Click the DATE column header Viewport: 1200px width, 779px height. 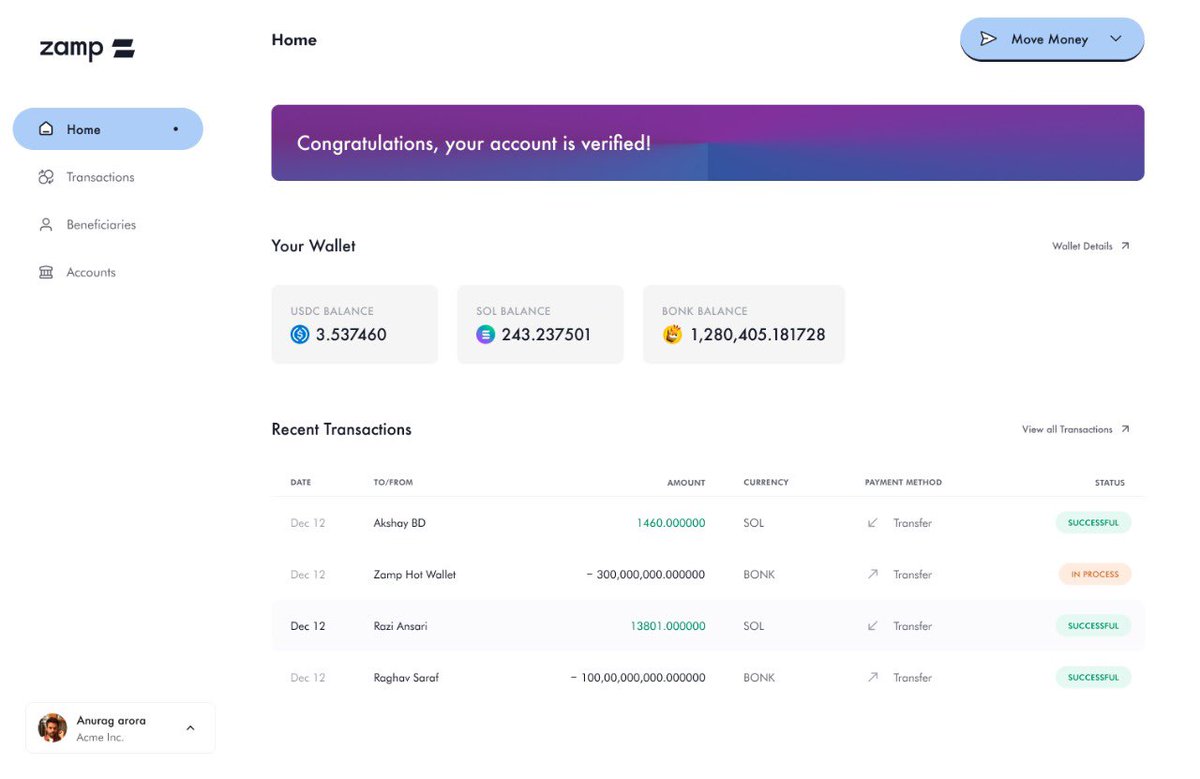[x=301, y=482]
